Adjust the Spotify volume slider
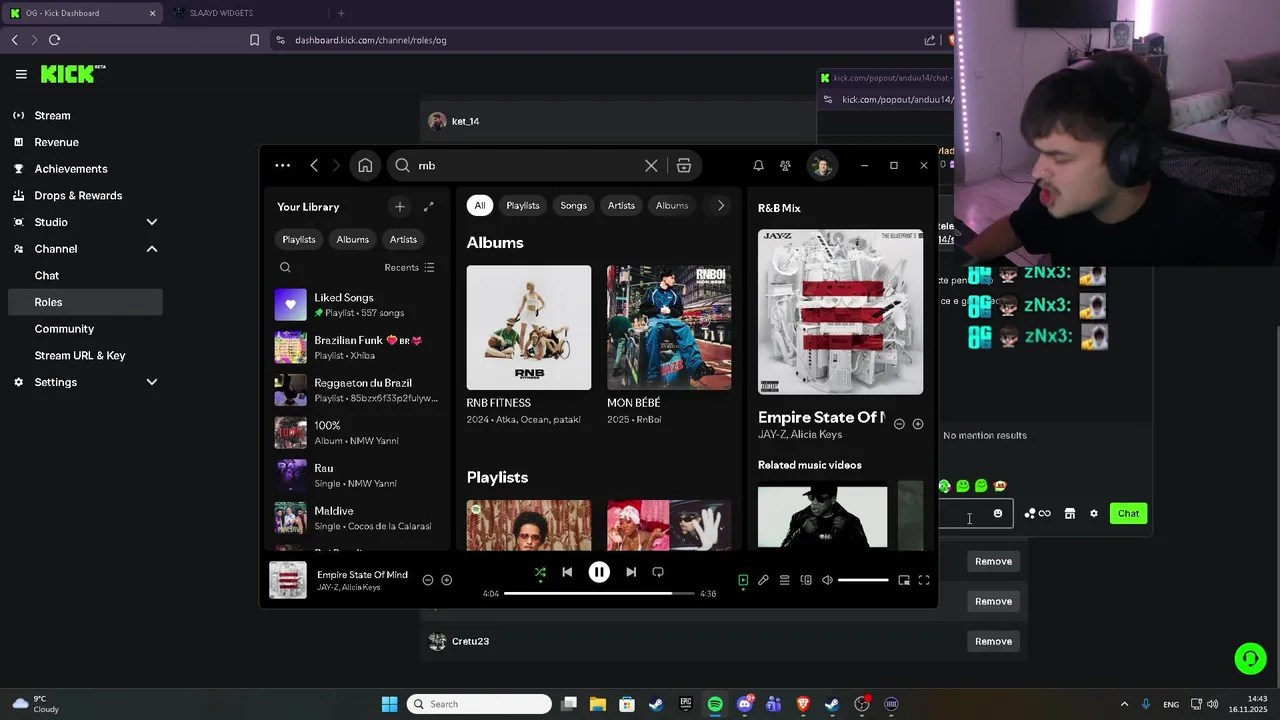This screenshot has width=1280, height=720. click(x=863, y=581)
